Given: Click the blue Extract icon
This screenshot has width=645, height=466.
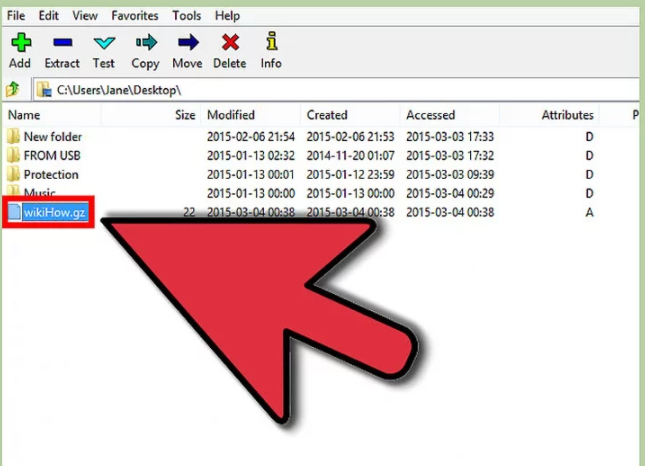Looking at the screenshot, I should click(62, 43).
